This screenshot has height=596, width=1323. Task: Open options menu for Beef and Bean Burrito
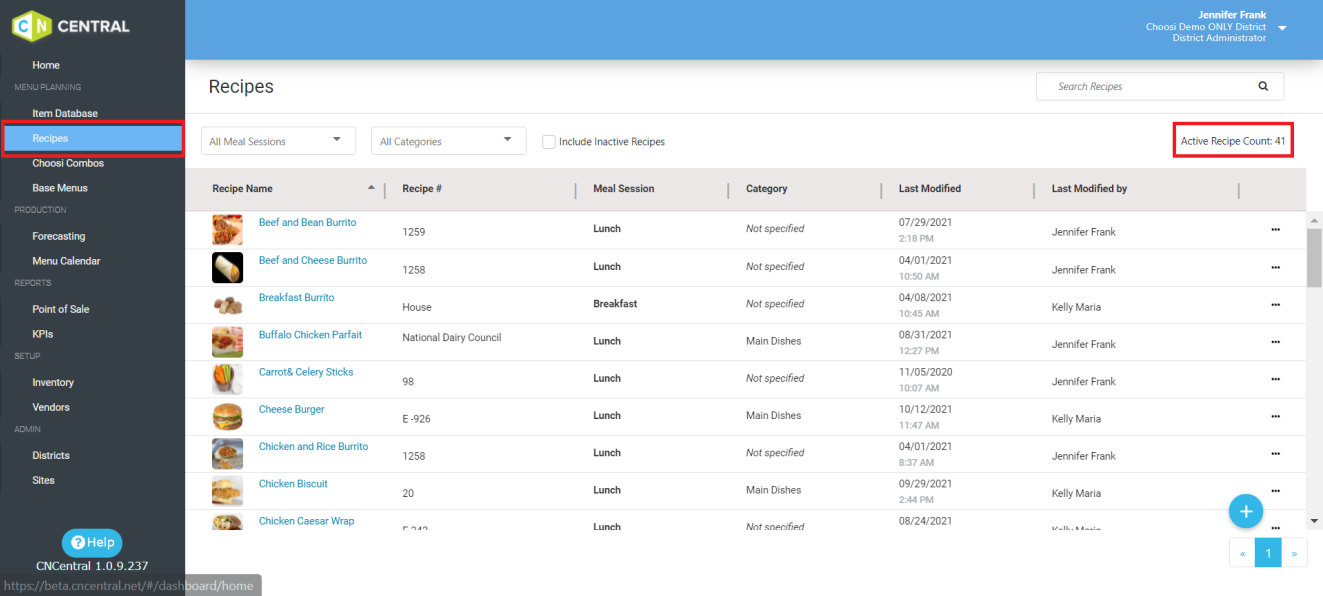(x=1275, y=230)
